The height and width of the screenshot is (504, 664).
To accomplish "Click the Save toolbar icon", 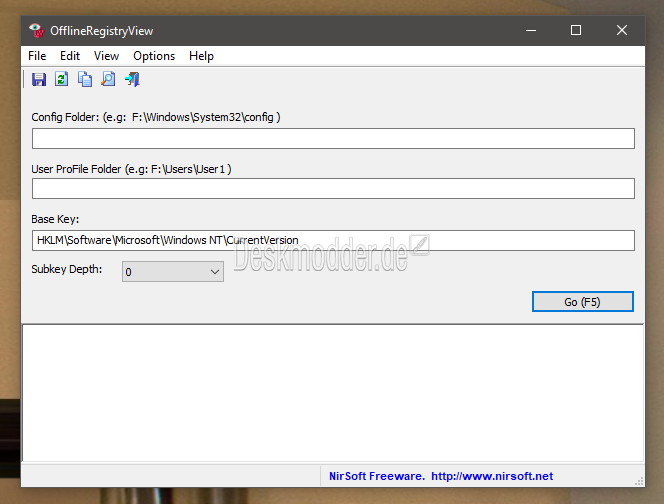I will tap(39, 79).
